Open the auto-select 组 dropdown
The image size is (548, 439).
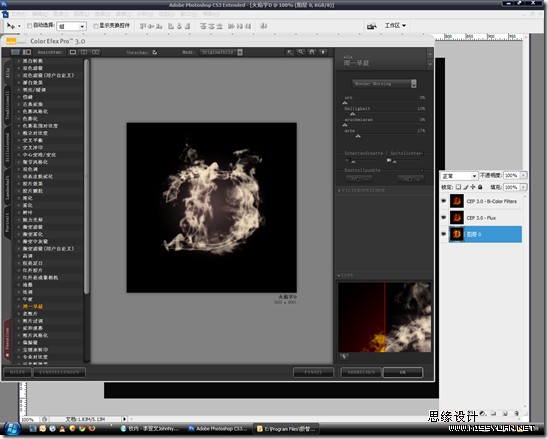click(x=72, y=26)
